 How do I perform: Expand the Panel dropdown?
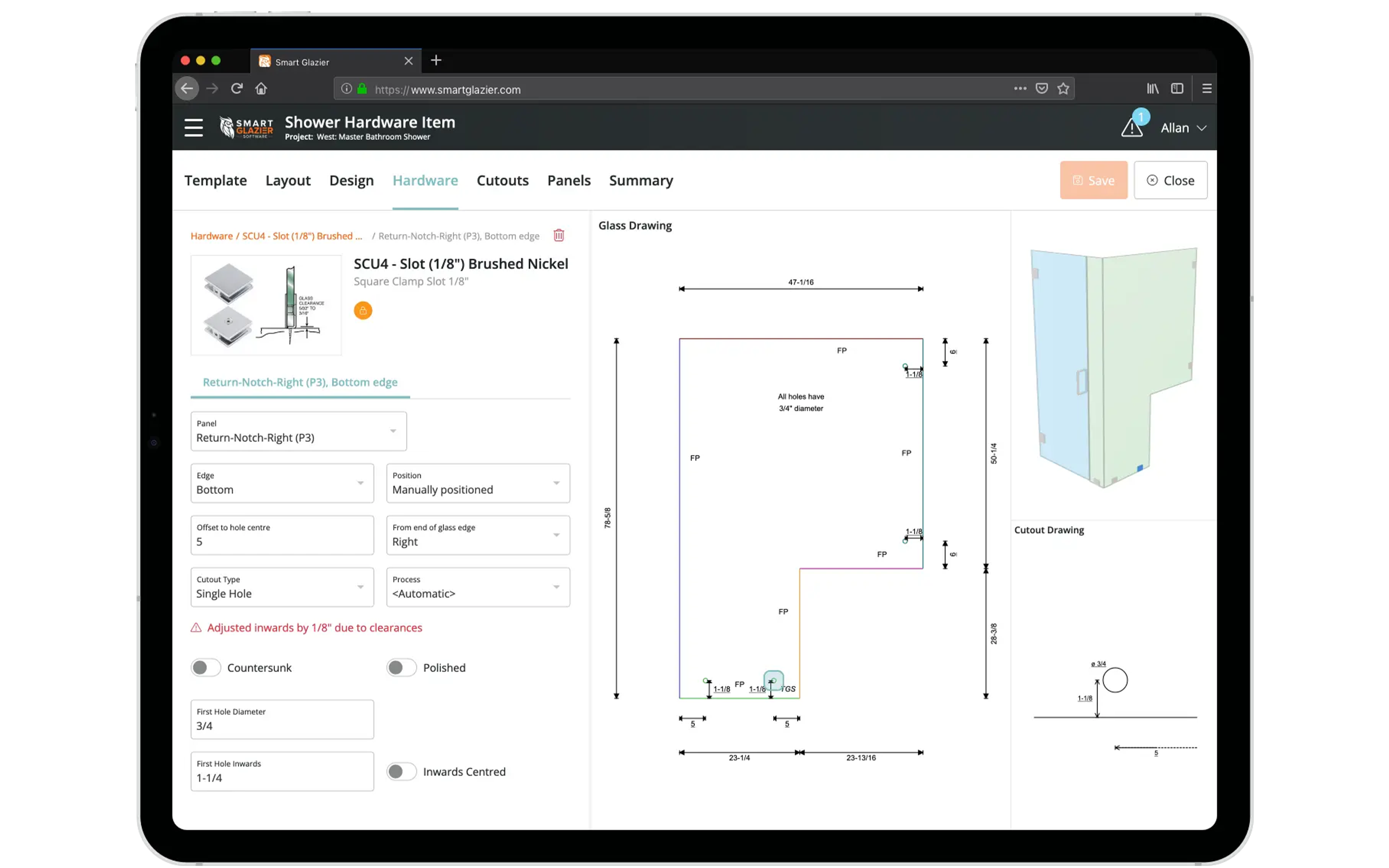(299, 431)
